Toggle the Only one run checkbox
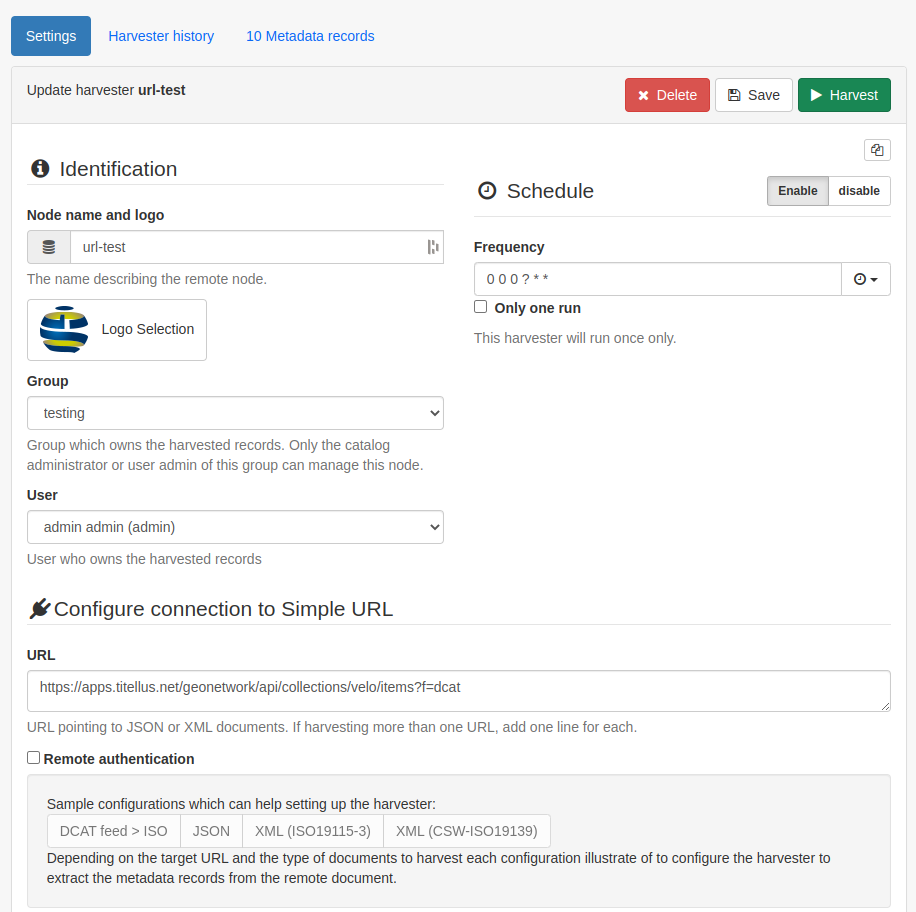 click(x=480, y=307)
